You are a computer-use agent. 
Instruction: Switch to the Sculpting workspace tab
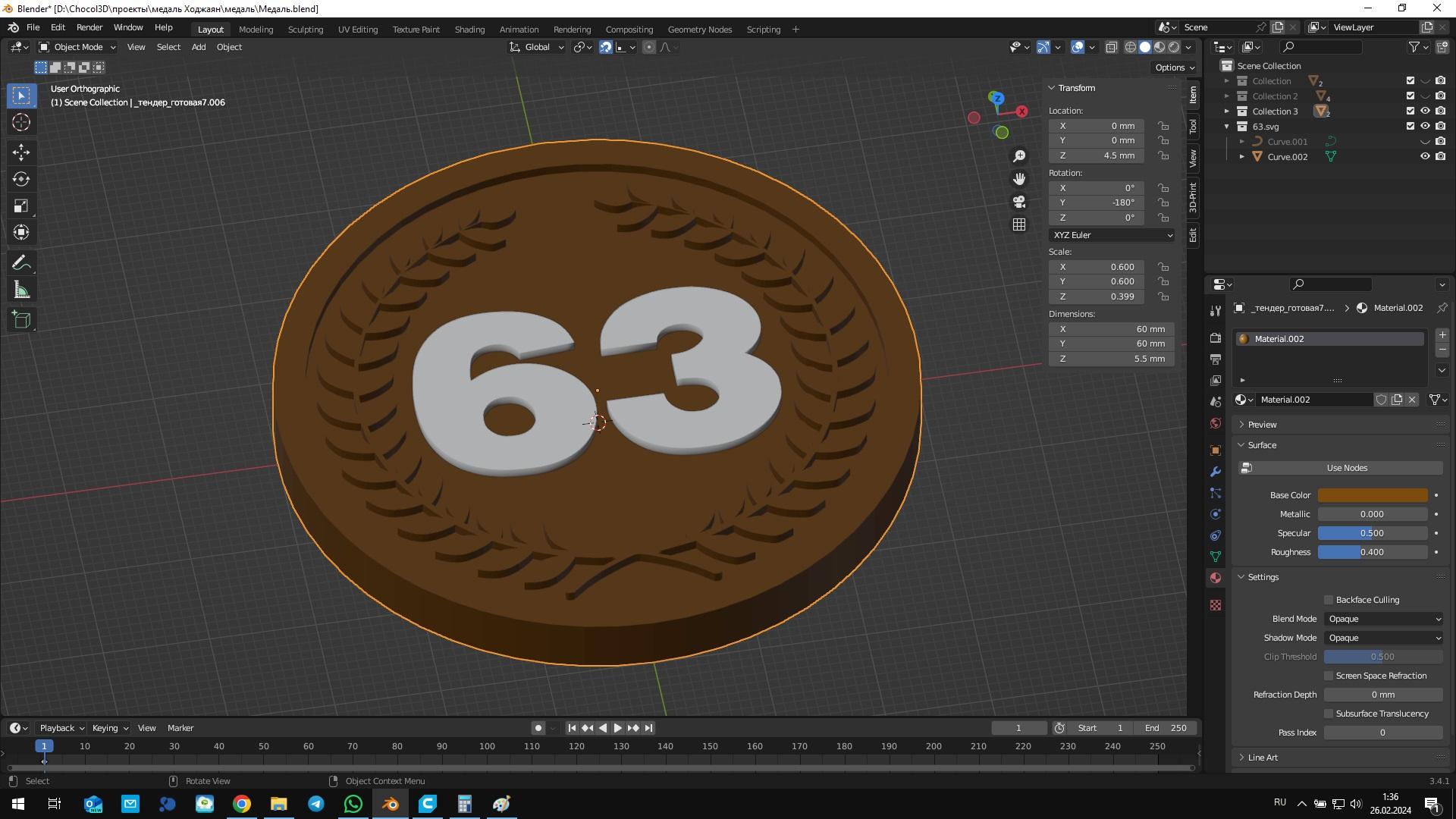306,30
